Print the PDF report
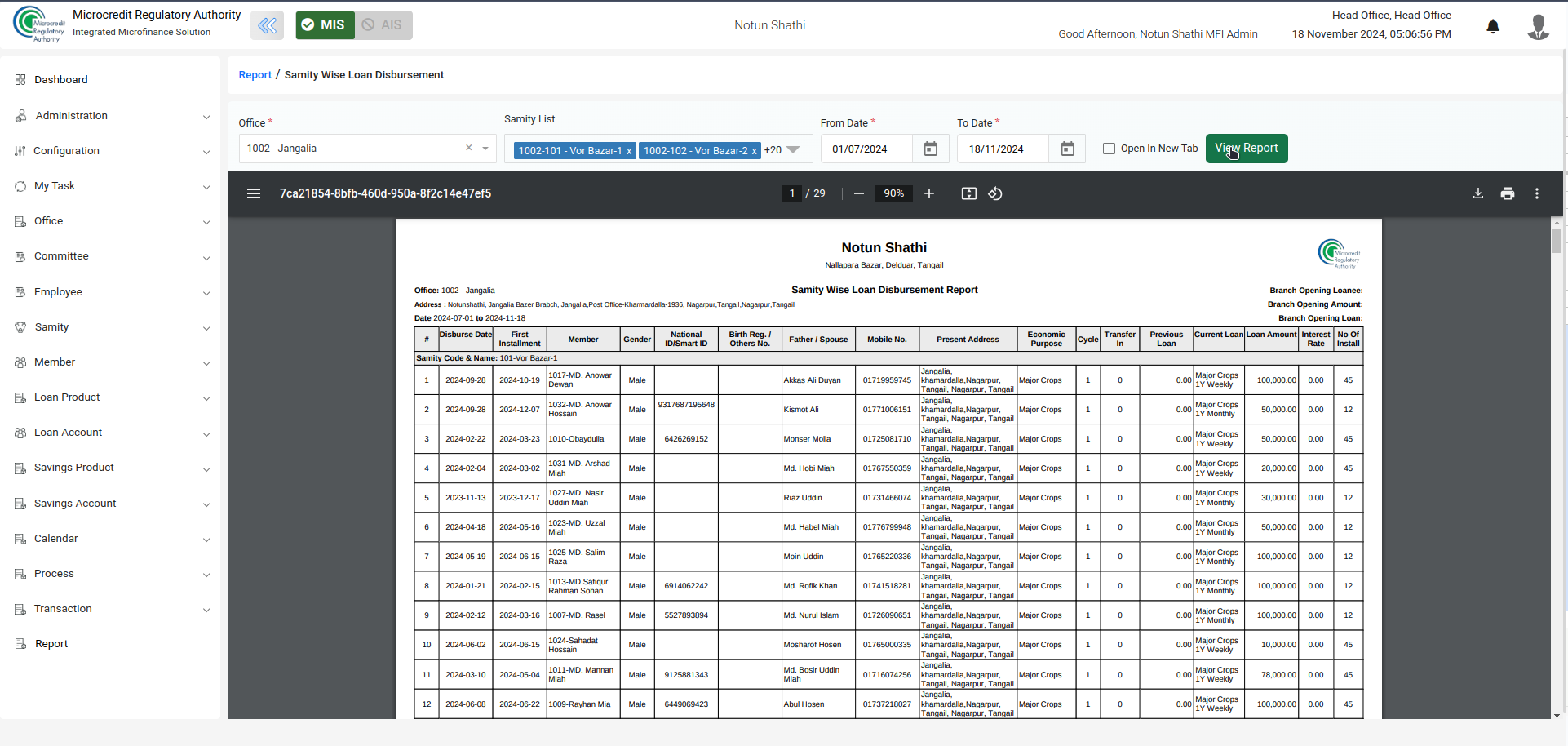This screenshot has height=746, width=1568. [x=1508, y=193]
